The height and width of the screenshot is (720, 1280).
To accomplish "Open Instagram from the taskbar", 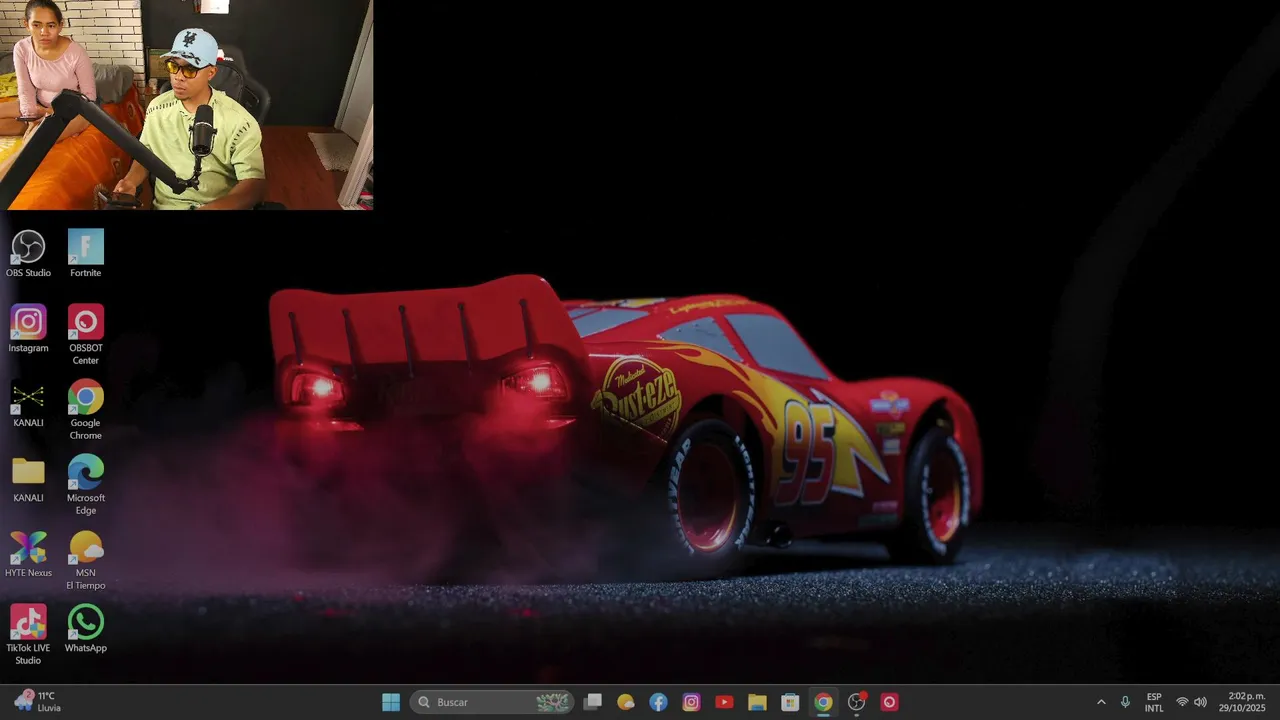I will (691, 702).
